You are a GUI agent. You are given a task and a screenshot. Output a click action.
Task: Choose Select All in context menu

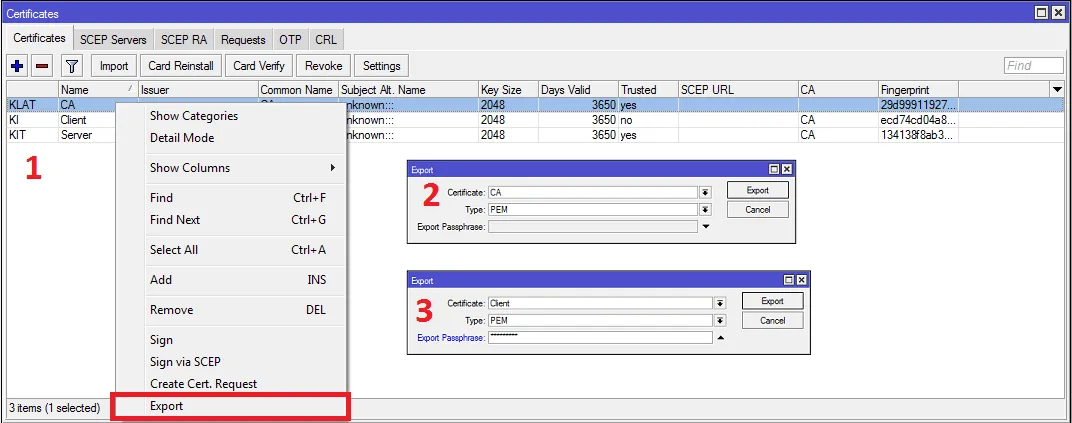pos(232,250)
